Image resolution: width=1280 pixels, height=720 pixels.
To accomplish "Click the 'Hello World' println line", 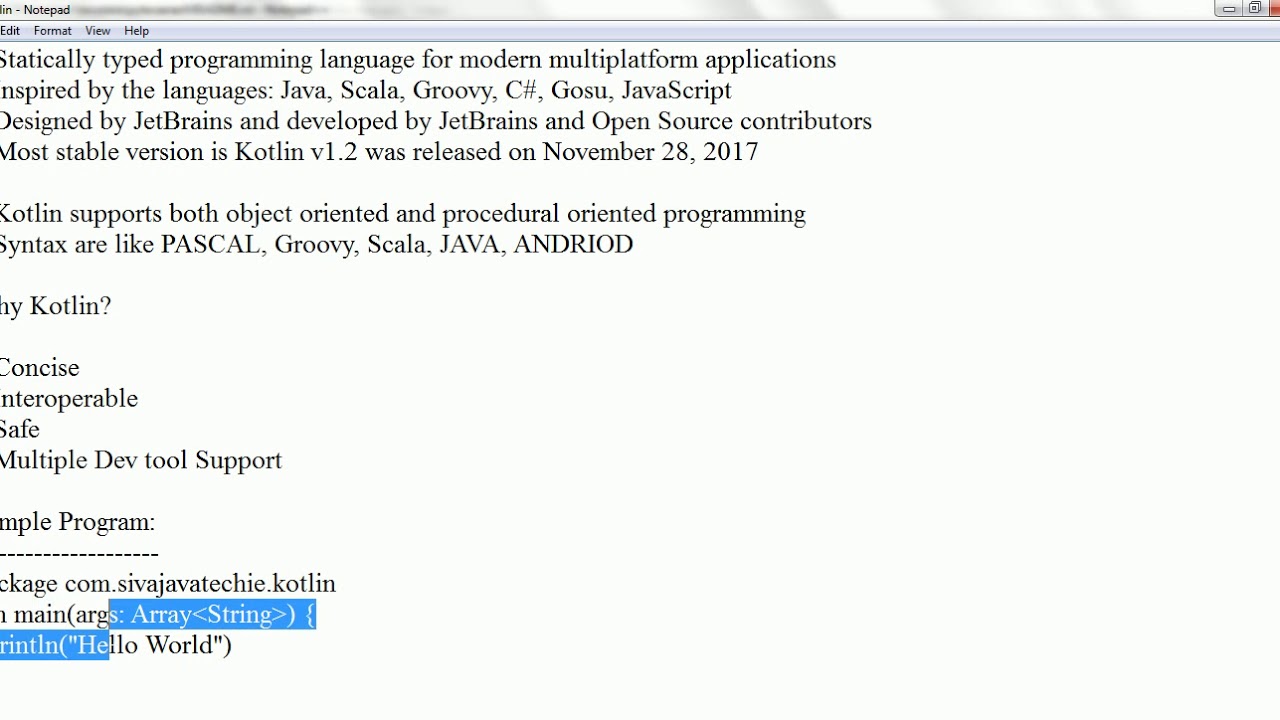I will tap(116, 646).
